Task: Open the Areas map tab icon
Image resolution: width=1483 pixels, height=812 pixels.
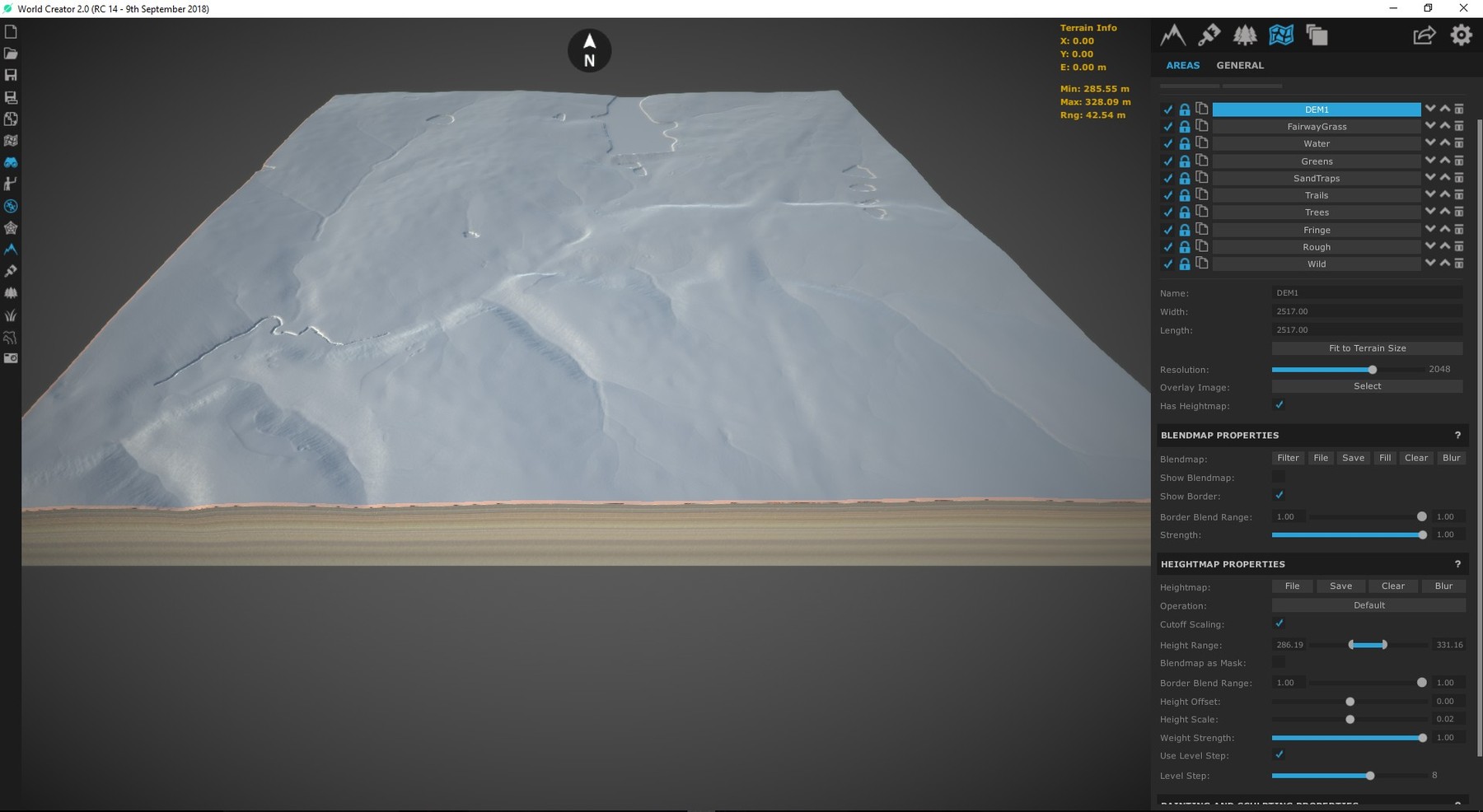Action: 1281,35
